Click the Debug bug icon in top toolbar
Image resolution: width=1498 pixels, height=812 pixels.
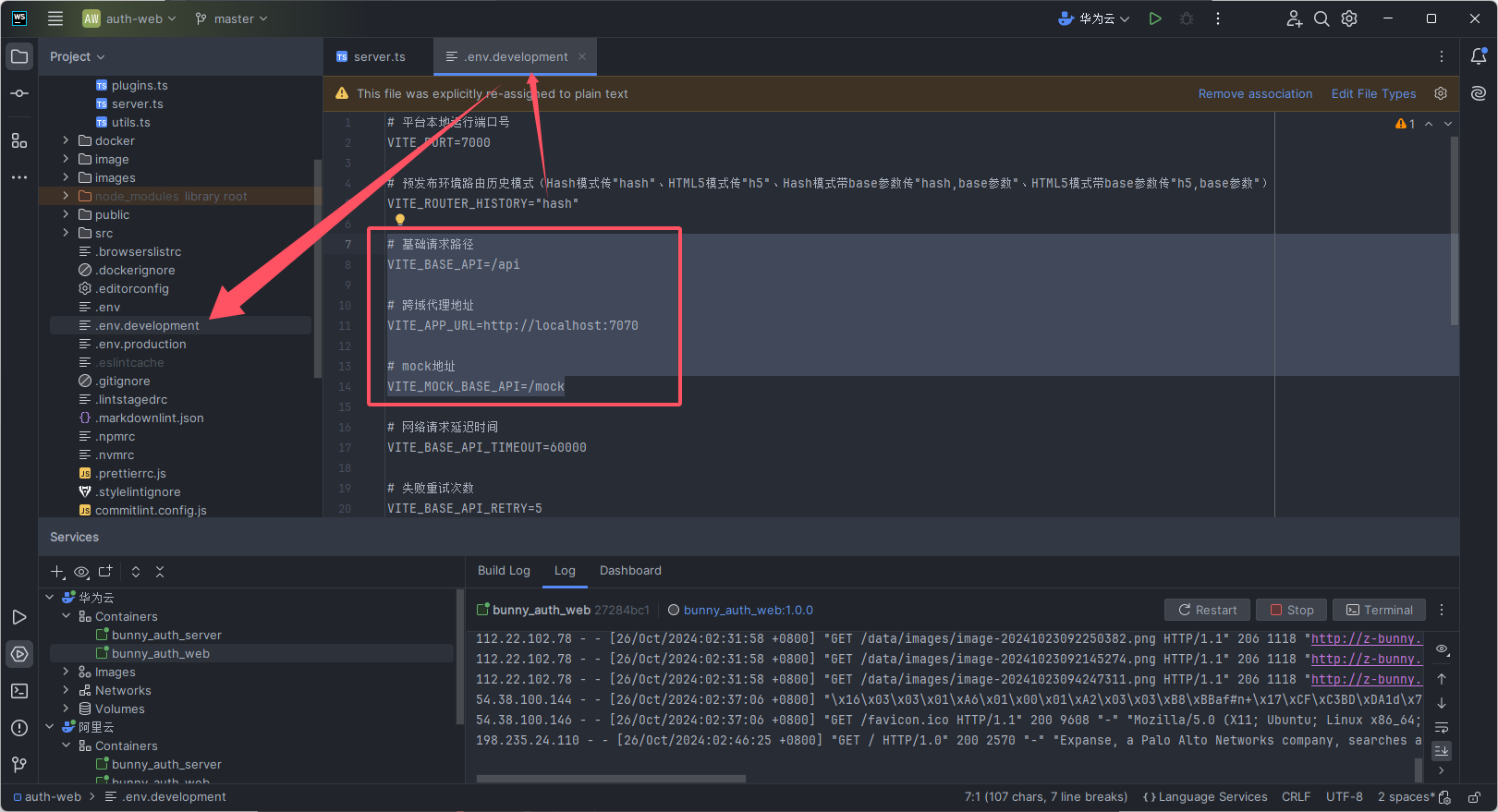(x=1187, y=18)
